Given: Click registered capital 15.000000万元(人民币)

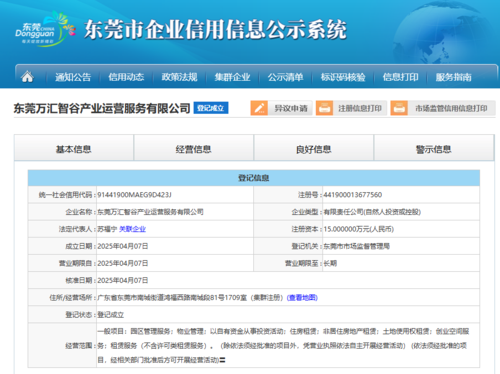Looking at the screenshot, I should pyautogui.click(x=359, y=229).
